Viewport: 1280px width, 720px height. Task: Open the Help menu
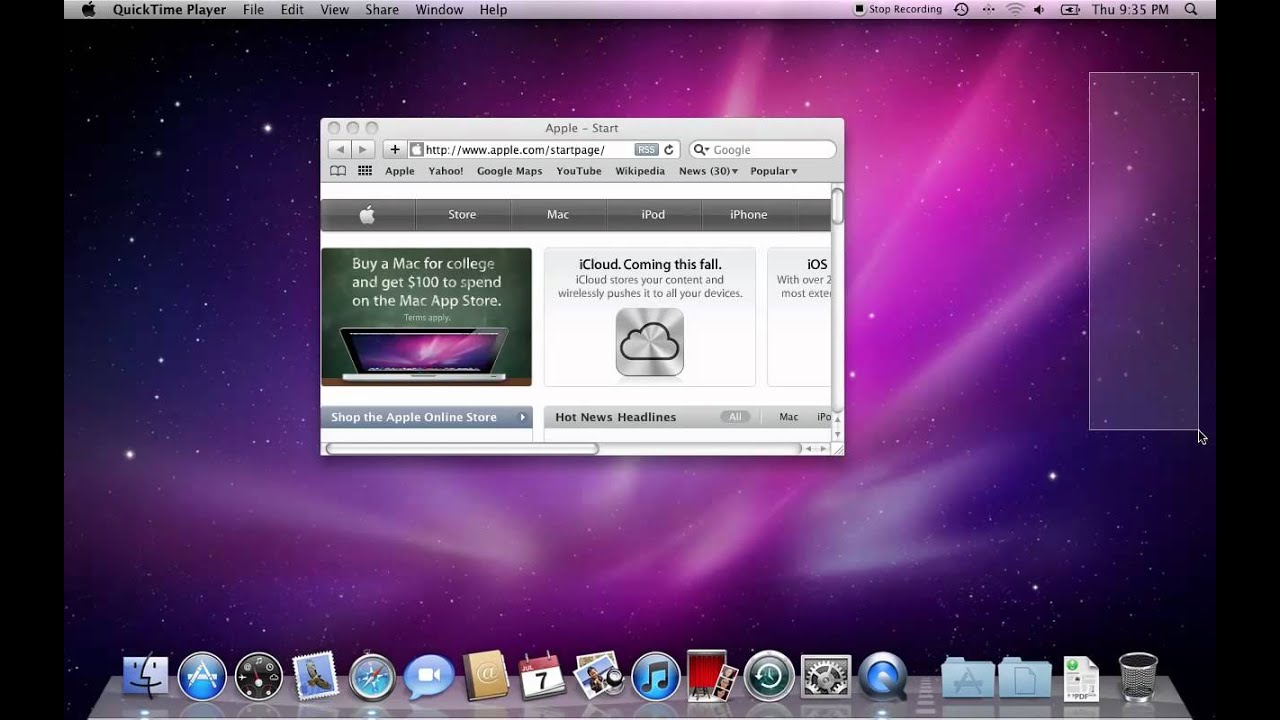493,9
